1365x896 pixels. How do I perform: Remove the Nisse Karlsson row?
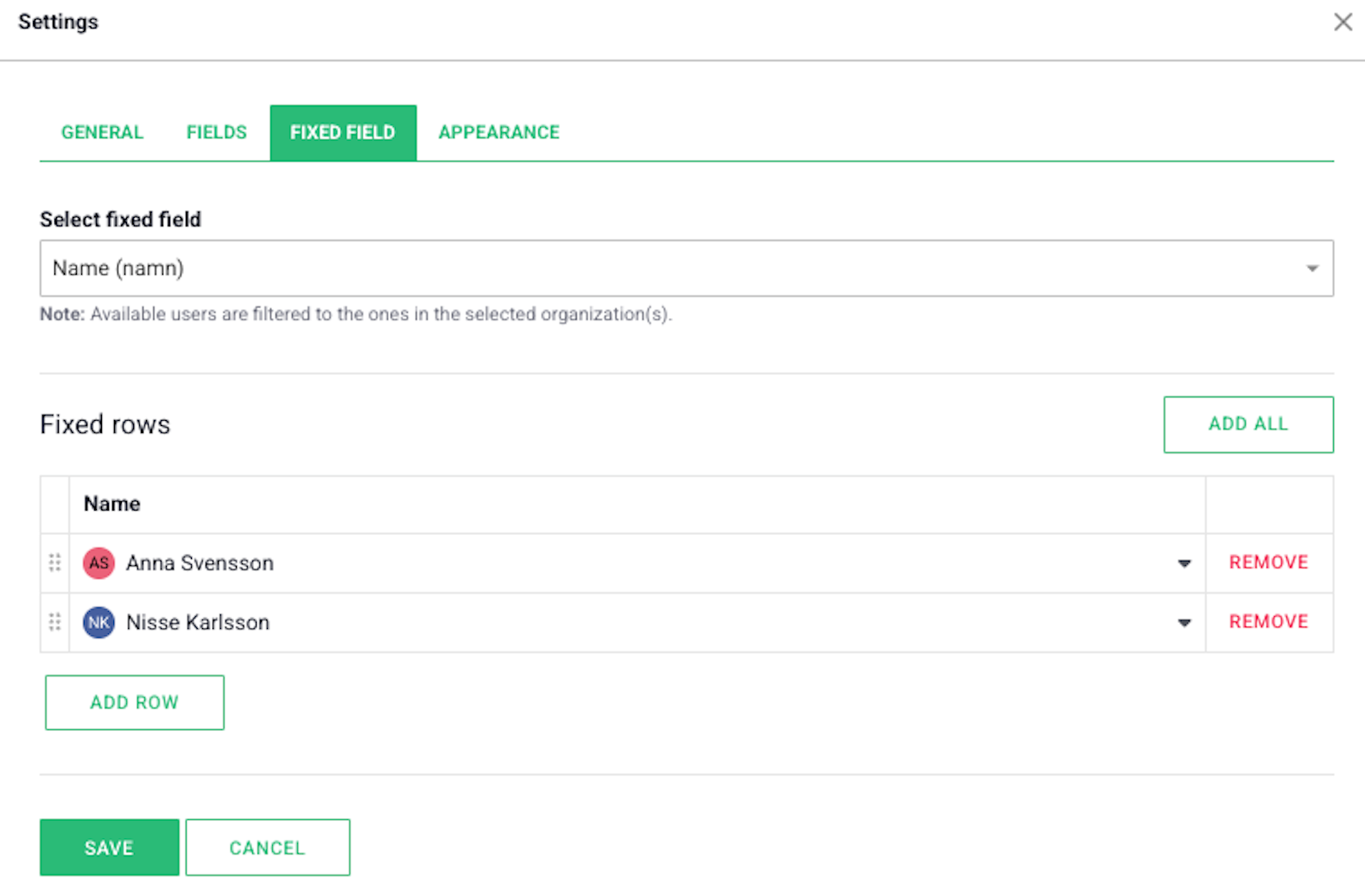pyautogui.click(x=1269, y=622)
